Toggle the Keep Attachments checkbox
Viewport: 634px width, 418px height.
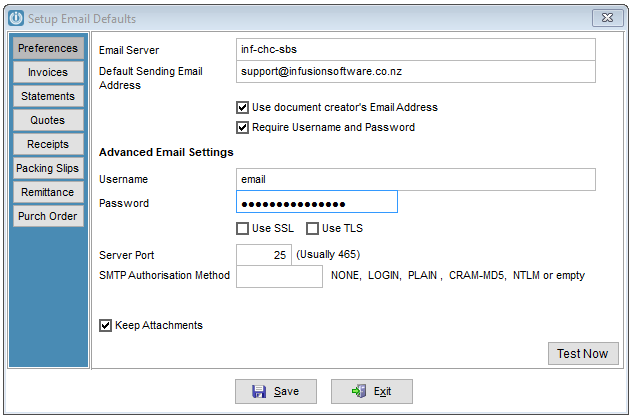[105, 325]
